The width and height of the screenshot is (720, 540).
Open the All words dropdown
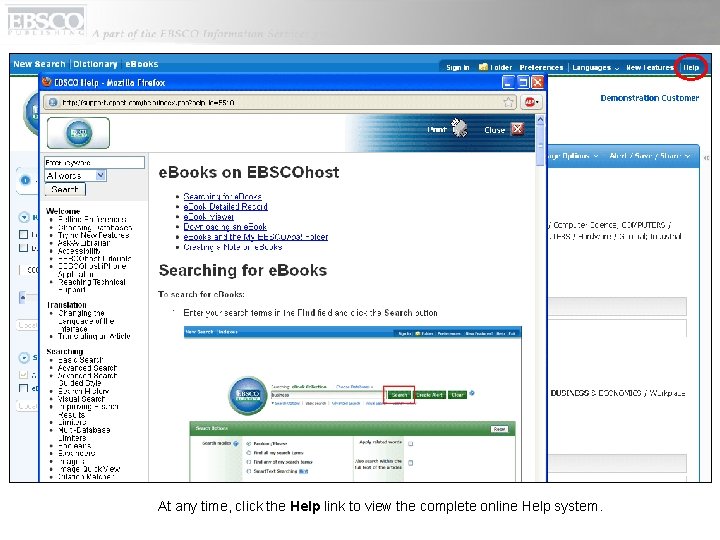(x=76, y=175)
